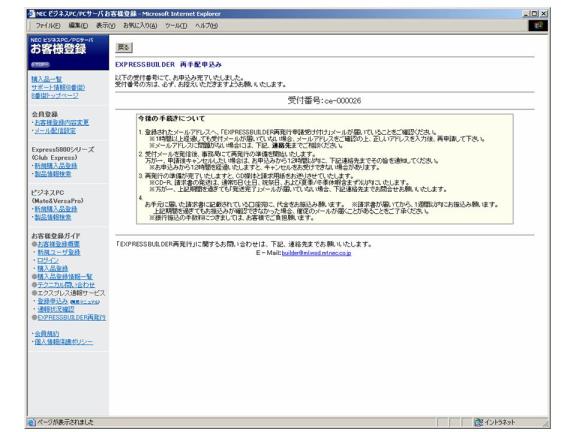Open 登録申込み link
The width and height of the screenshot is (576, 432).
[53, 301]
